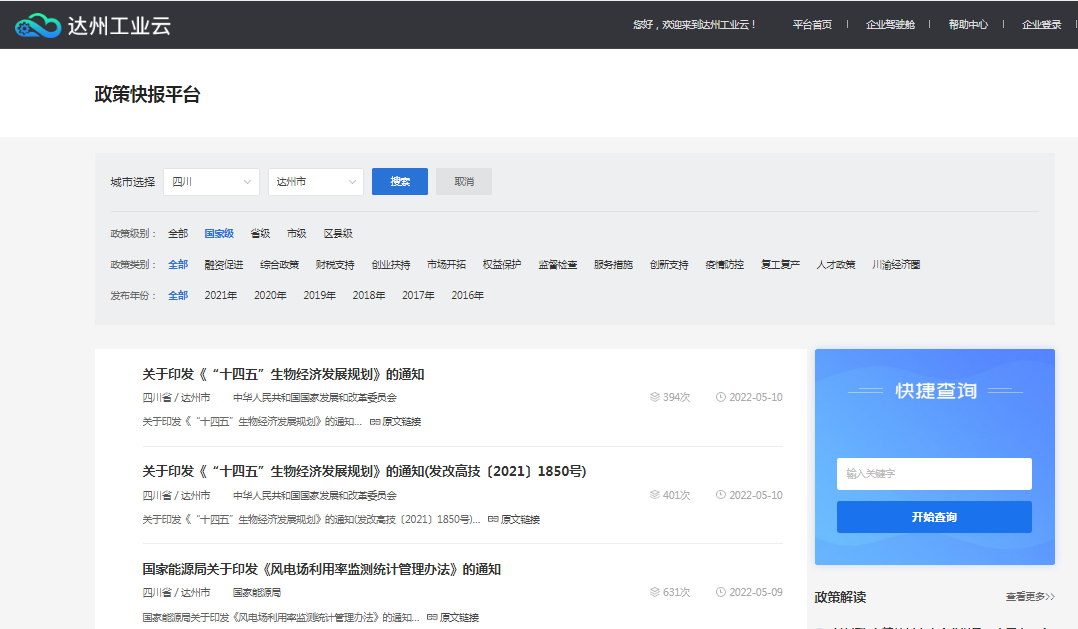
Task: Filter policies by 省级 level
Action: (x=260, y=234)
